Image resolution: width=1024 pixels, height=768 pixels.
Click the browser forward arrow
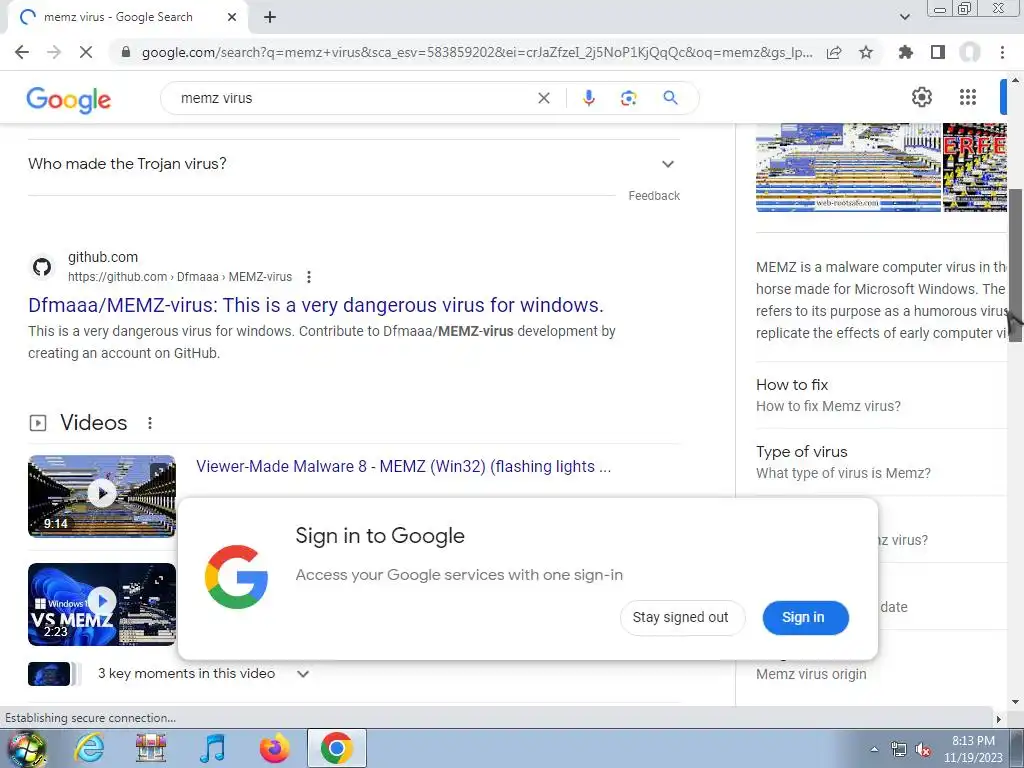coord(54,52)
